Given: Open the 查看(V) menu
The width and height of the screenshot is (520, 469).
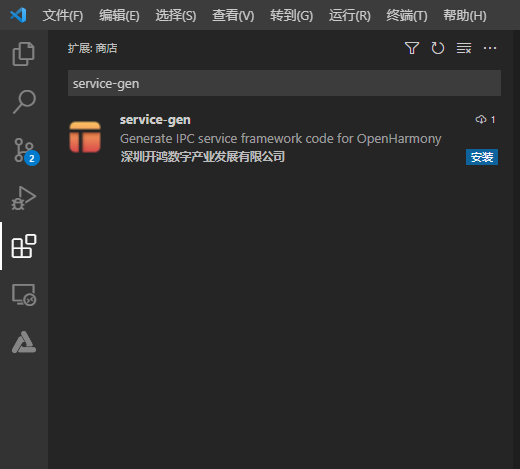Looking at the screenshot, I should (x=233, y=16).
